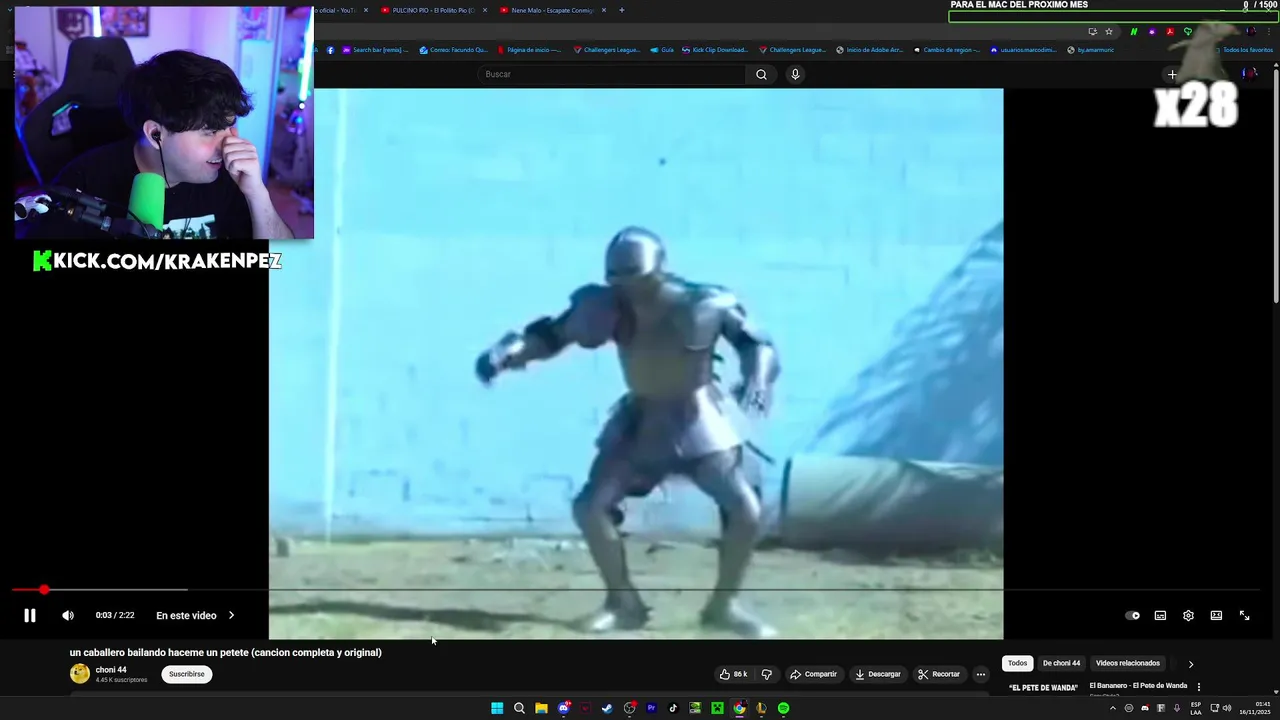Select the 'Todos' filter chip
This screenshot has height=720, width=1280.
pos(1017,663)
